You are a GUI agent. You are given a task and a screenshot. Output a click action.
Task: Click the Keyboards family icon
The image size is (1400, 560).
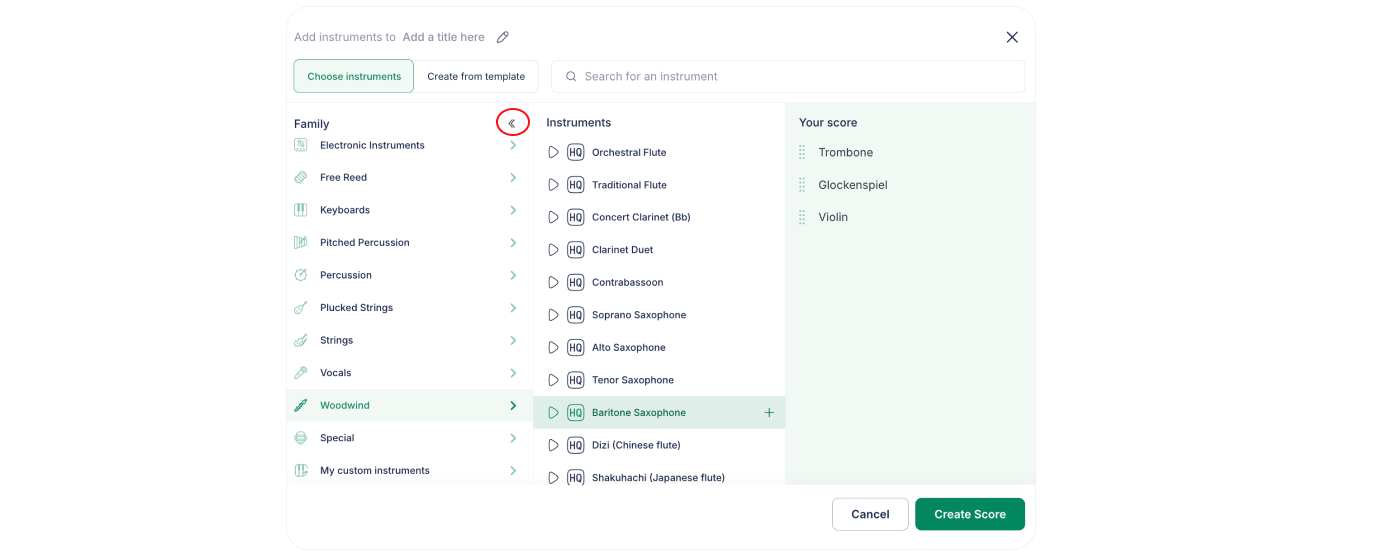click(x=301, y=210)
